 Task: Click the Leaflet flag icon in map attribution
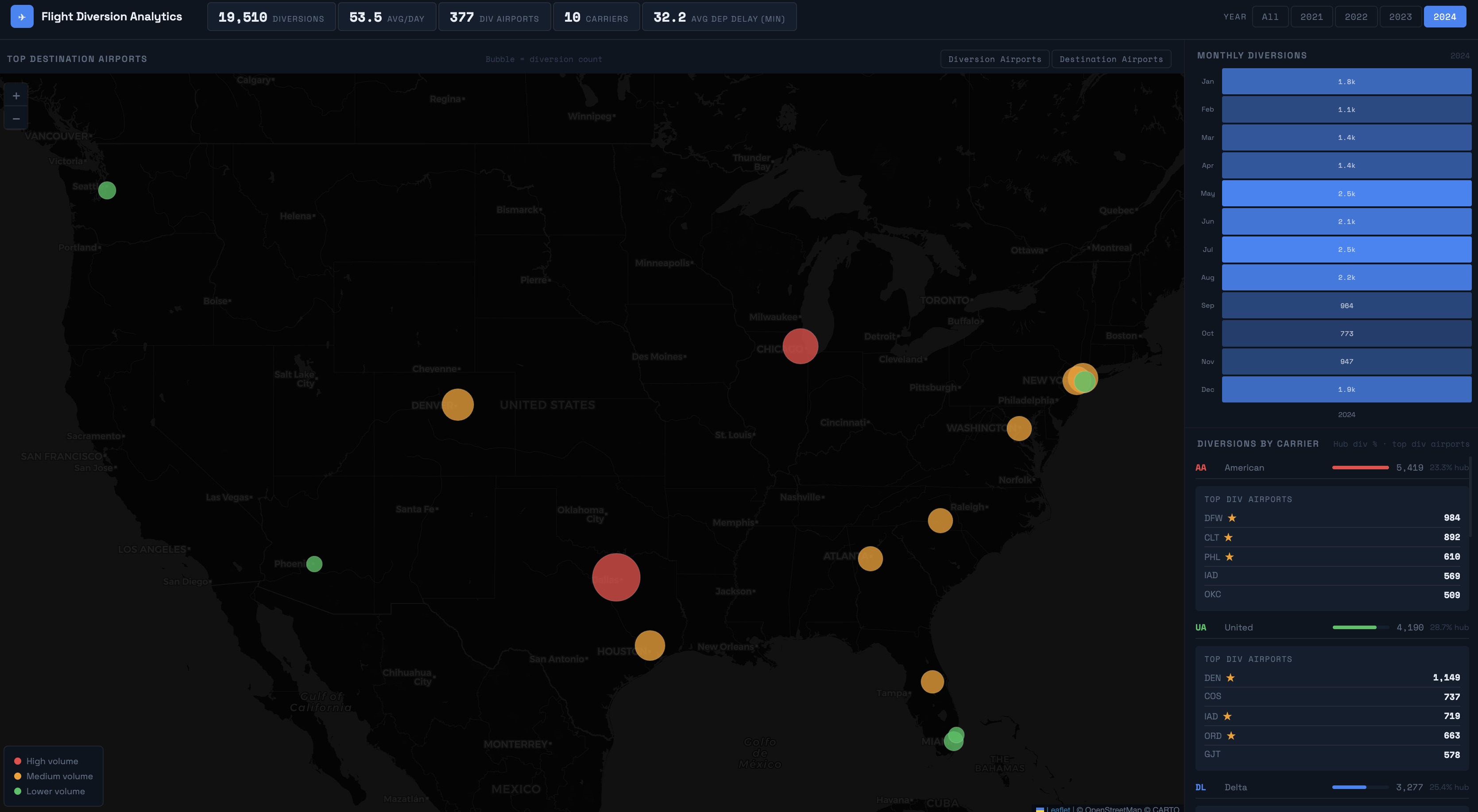pos(1041,810)
